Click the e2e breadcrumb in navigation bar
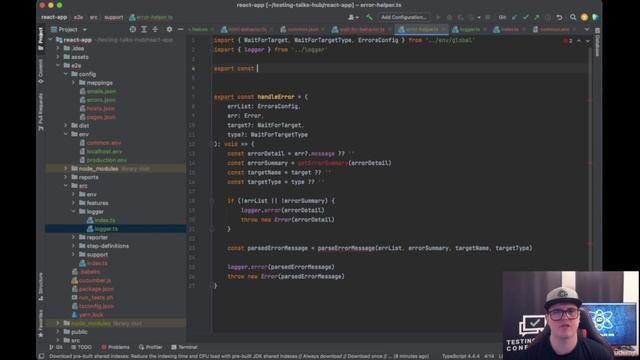The image size is (640, 360). pos(78,17)
